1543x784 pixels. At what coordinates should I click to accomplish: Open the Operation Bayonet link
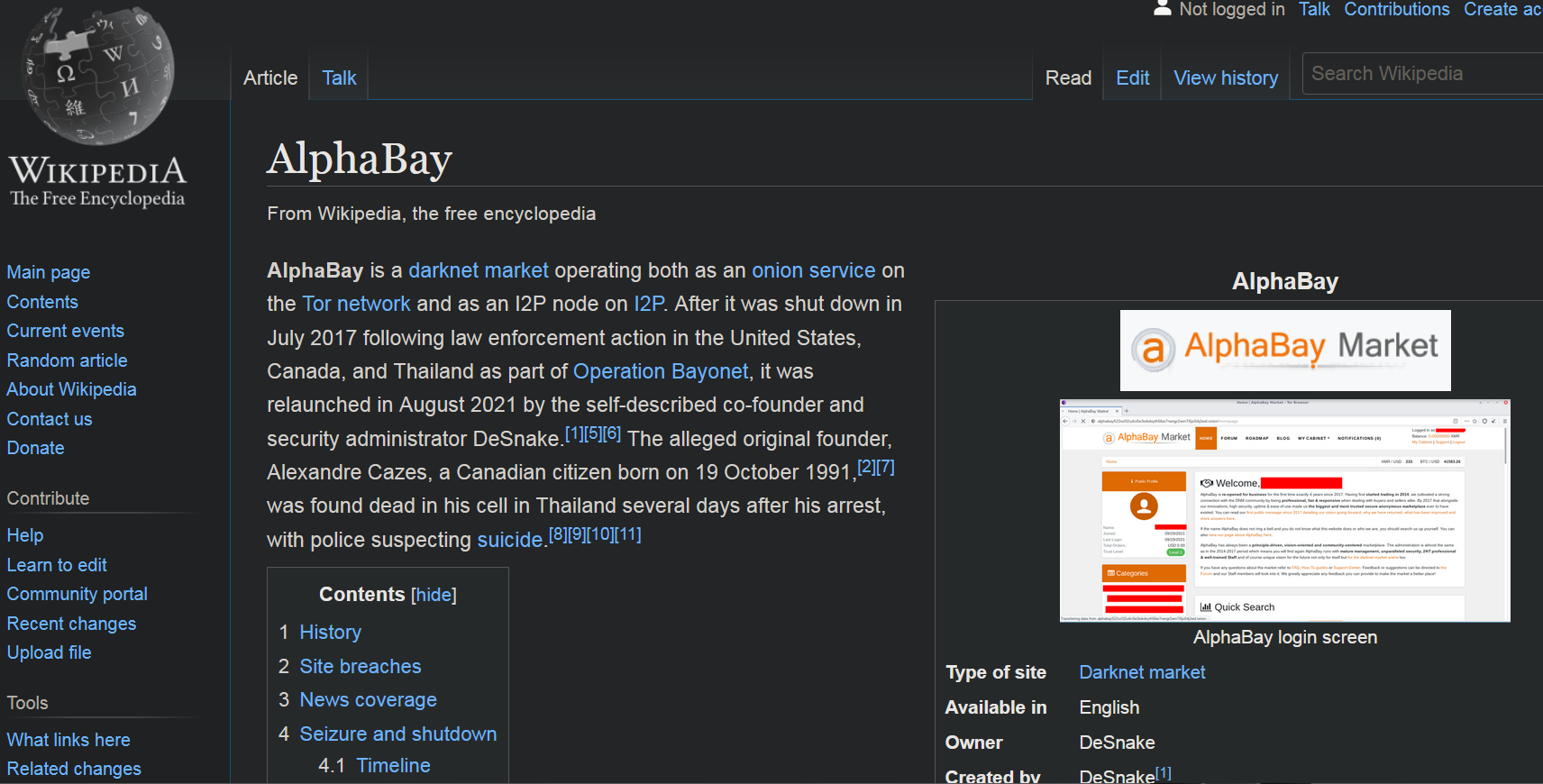[x=661, y=372]
